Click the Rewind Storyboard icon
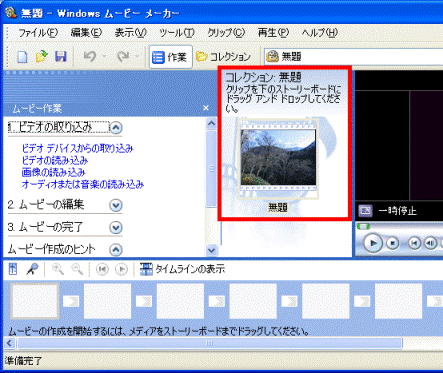The width and height of the screenshot is (443, 373). (102, 269)
